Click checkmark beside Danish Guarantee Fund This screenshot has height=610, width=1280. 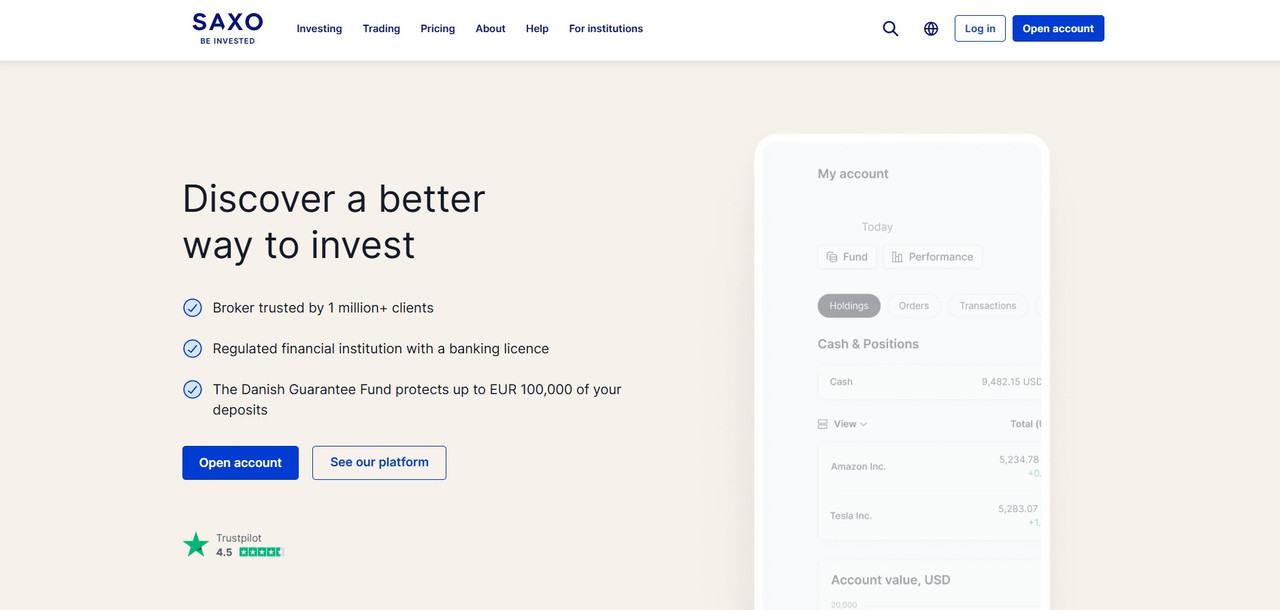coord(193,389)
